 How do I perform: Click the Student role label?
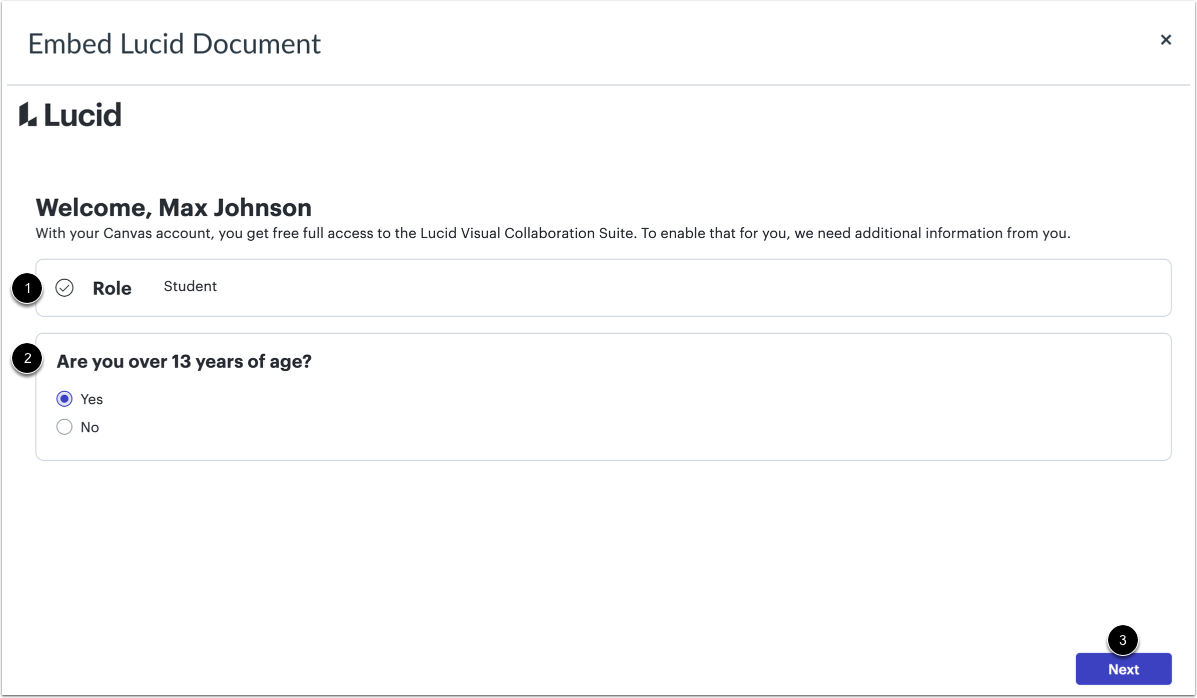coord(189,286)
